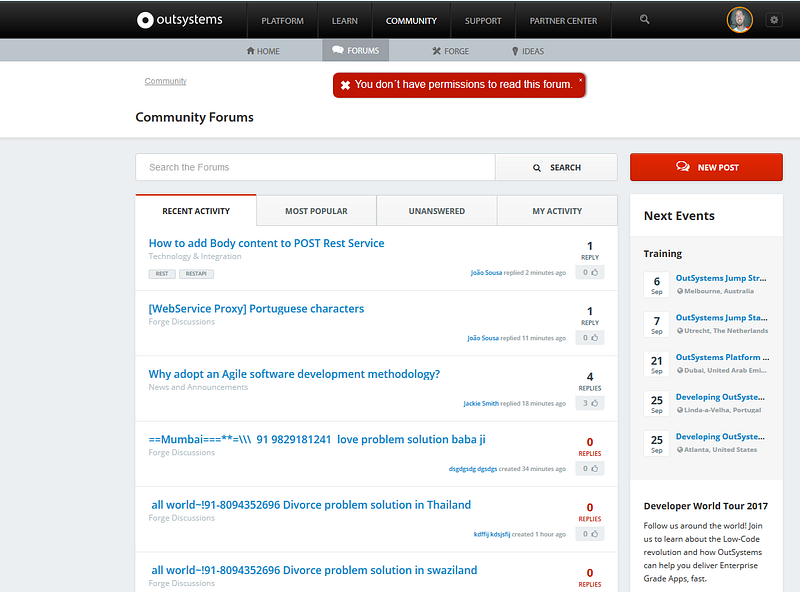
Task: Like the Mumbai love problem post
Action: click(590, 468)
